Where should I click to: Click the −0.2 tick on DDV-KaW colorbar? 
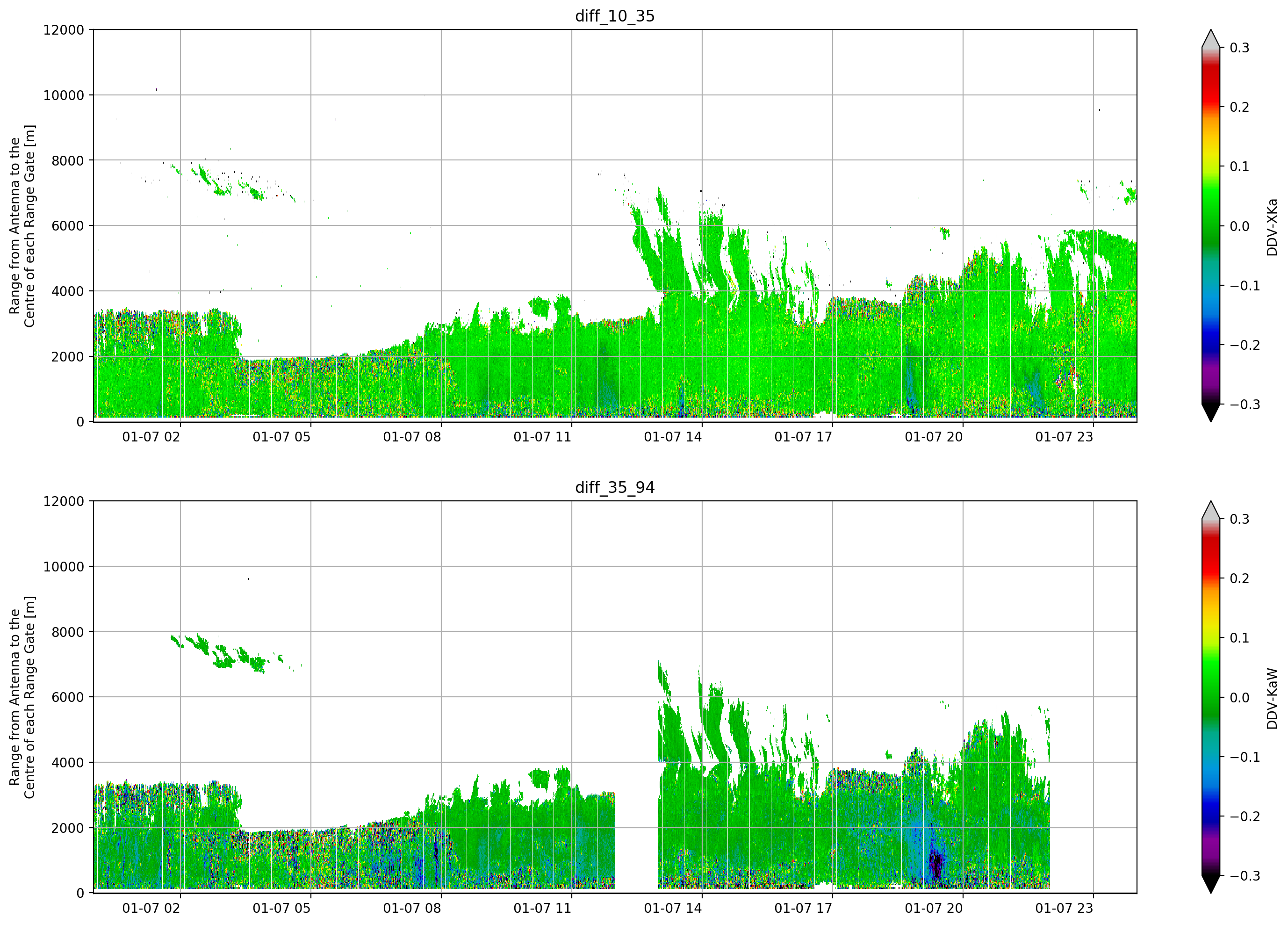pyautogui.click(x=1245, y=817)
